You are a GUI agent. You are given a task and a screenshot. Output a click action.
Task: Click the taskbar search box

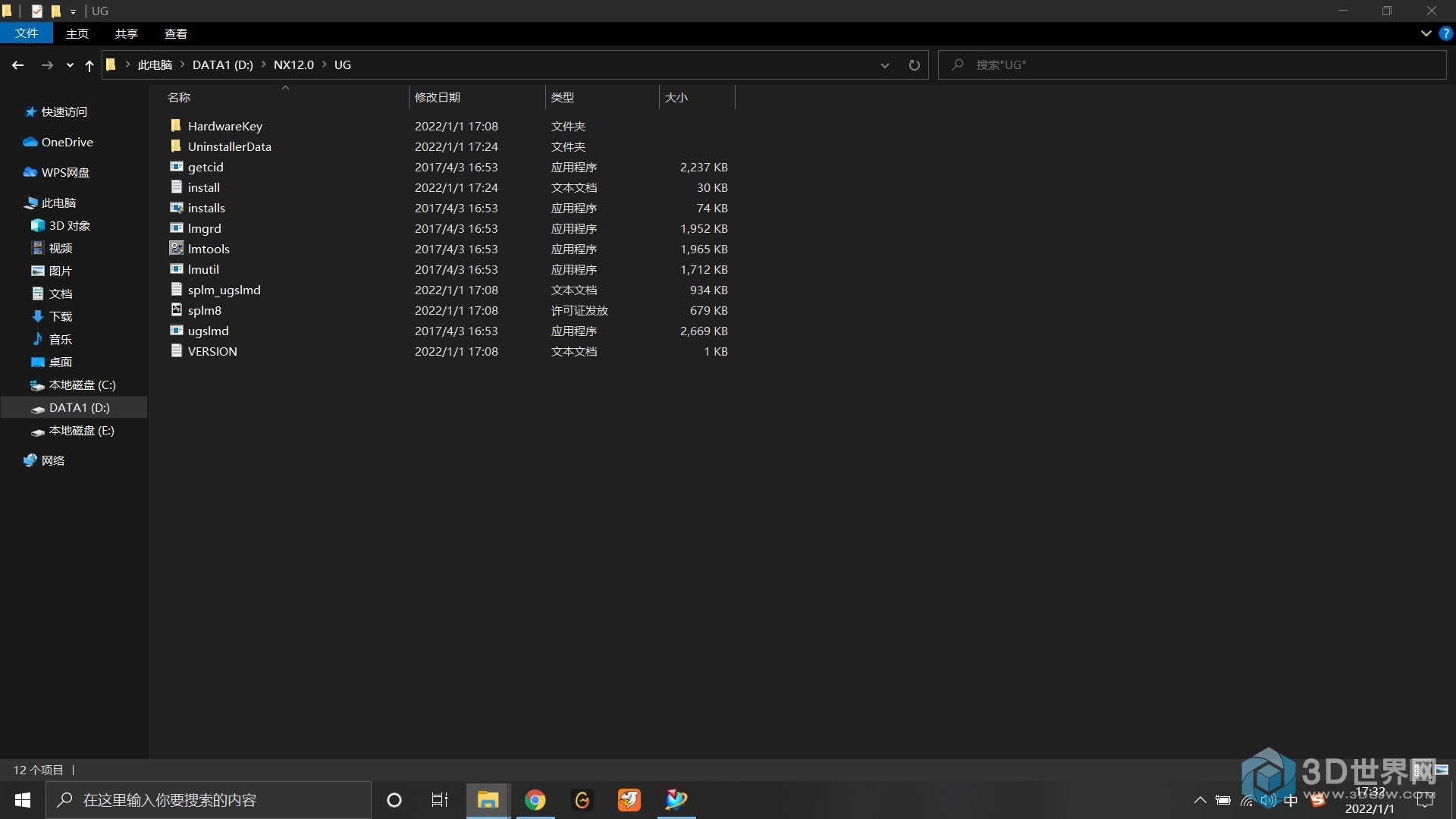tap(209, 800)
